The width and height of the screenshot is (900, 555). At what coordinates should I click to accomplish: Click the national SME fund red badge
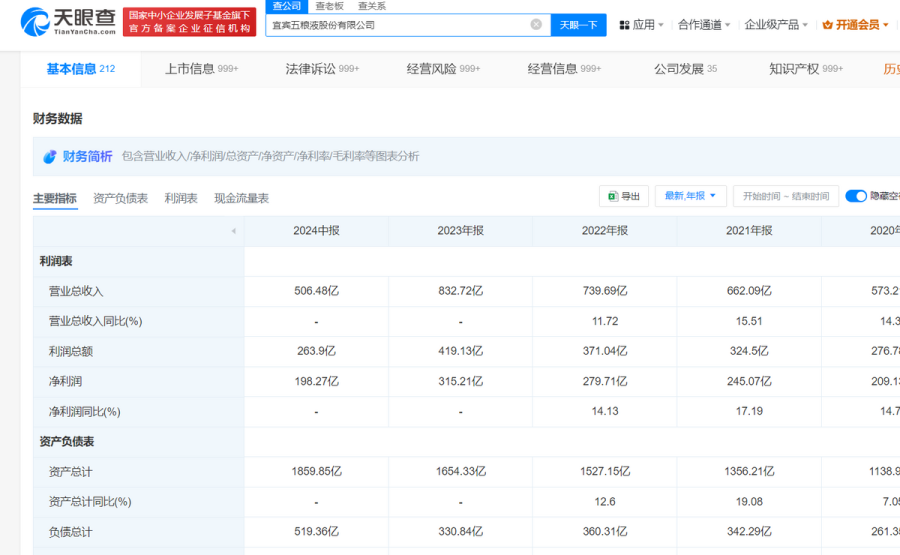point(189,22)
